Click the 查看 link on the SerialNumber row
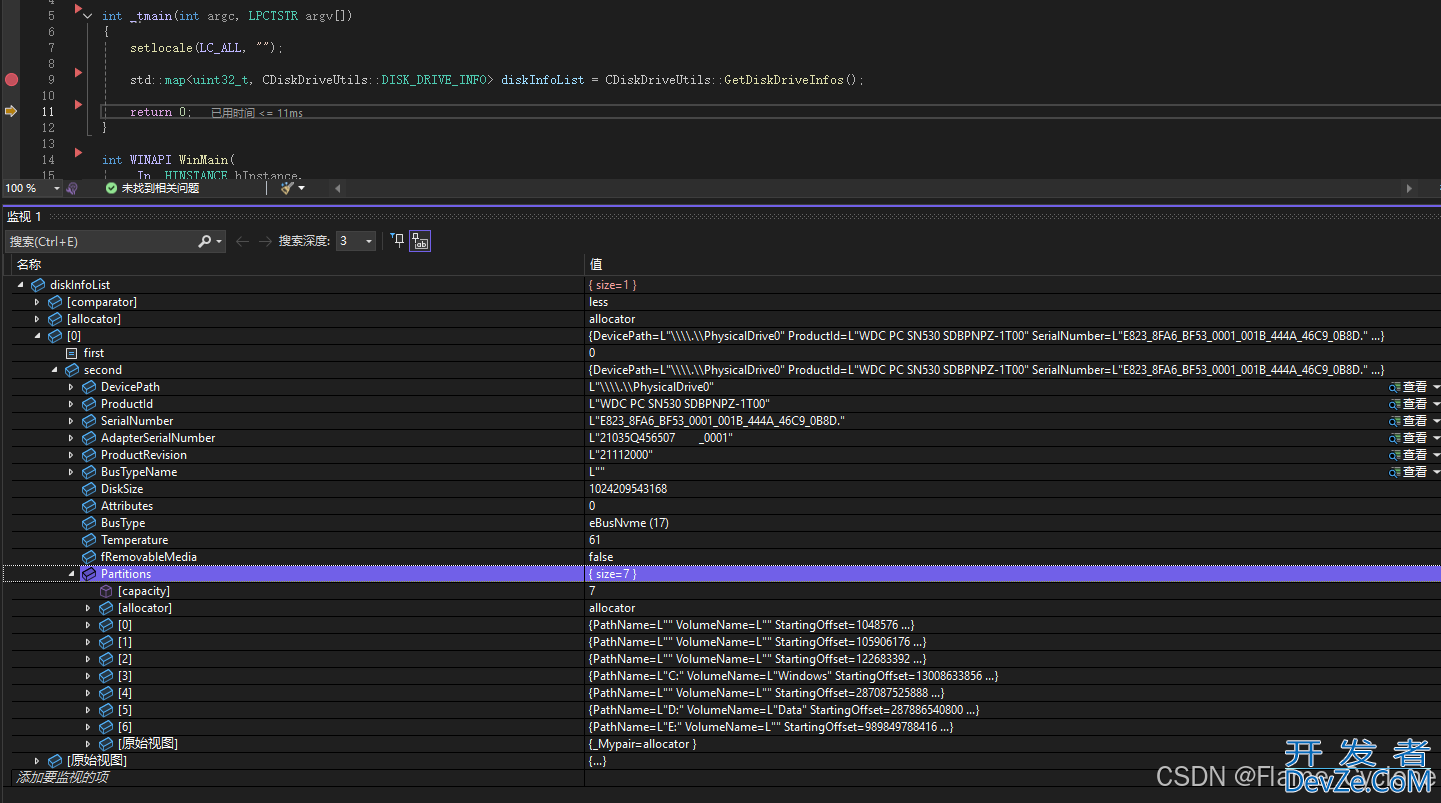 [x=1415, y=421]
